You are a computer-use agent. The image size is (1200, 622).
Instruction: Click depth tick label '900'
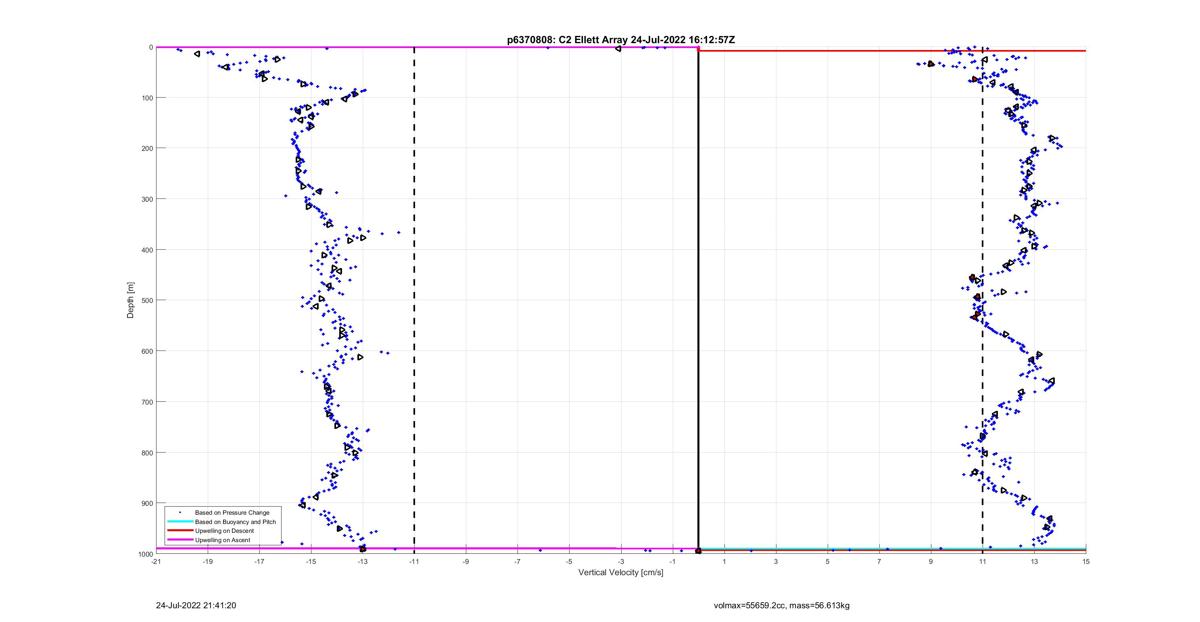pyautogui.click(x=146, y=503)
